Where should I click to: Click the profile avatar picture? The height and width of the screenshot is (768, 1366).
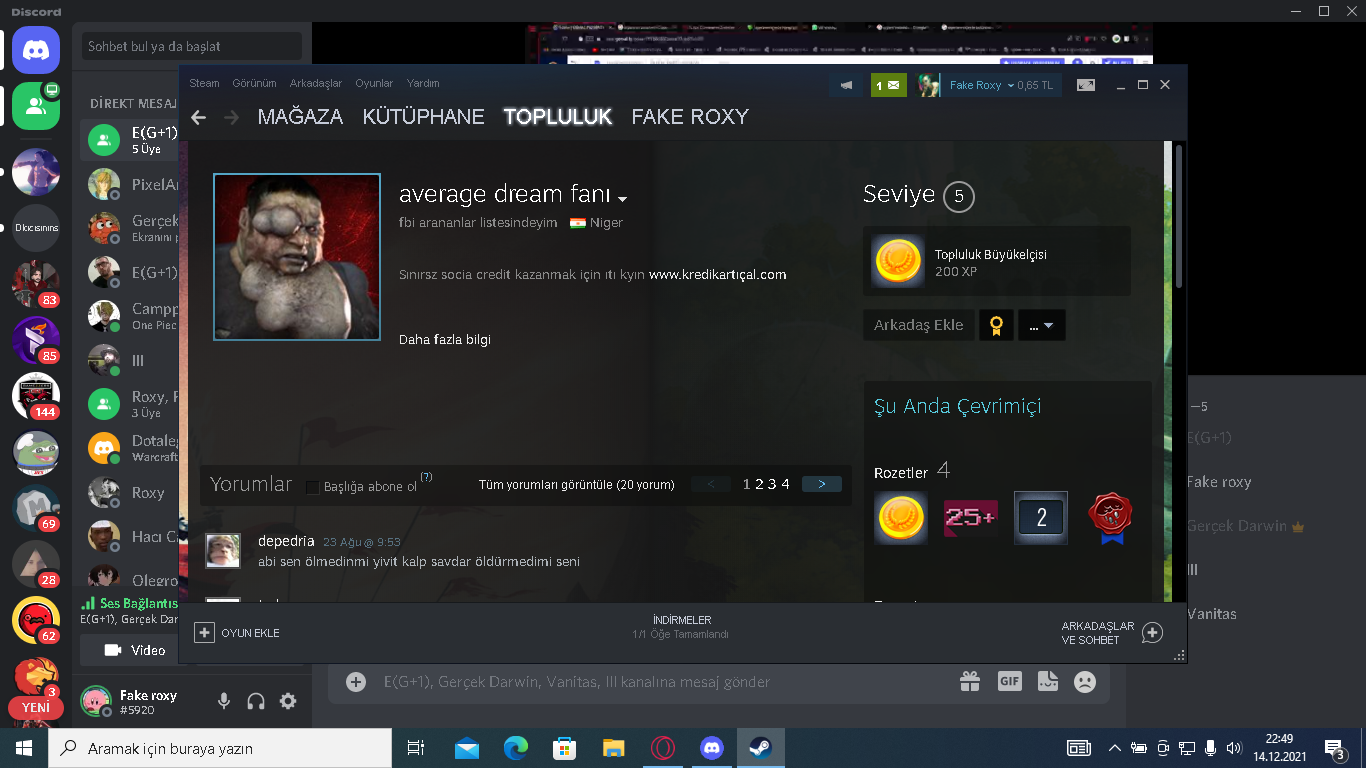[x=297, y=257]
